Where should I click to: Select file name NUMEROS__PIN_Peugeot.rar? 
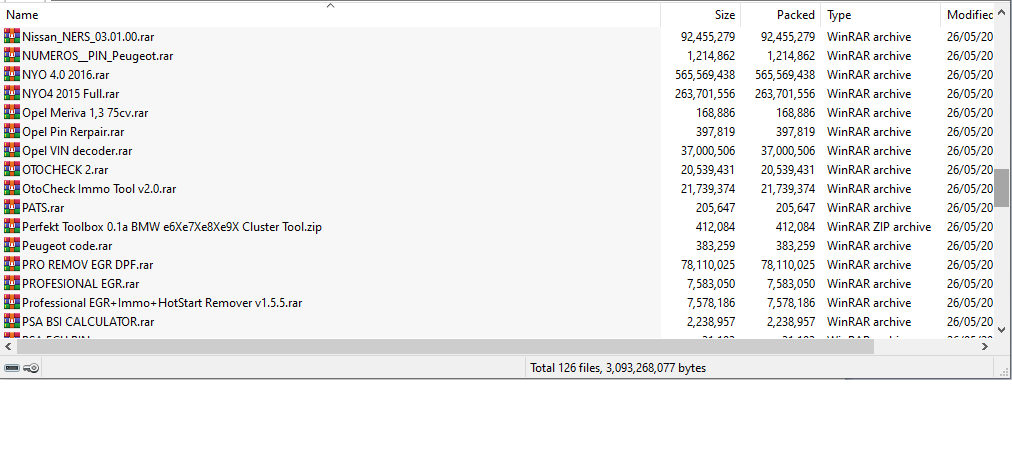point(97,55)
